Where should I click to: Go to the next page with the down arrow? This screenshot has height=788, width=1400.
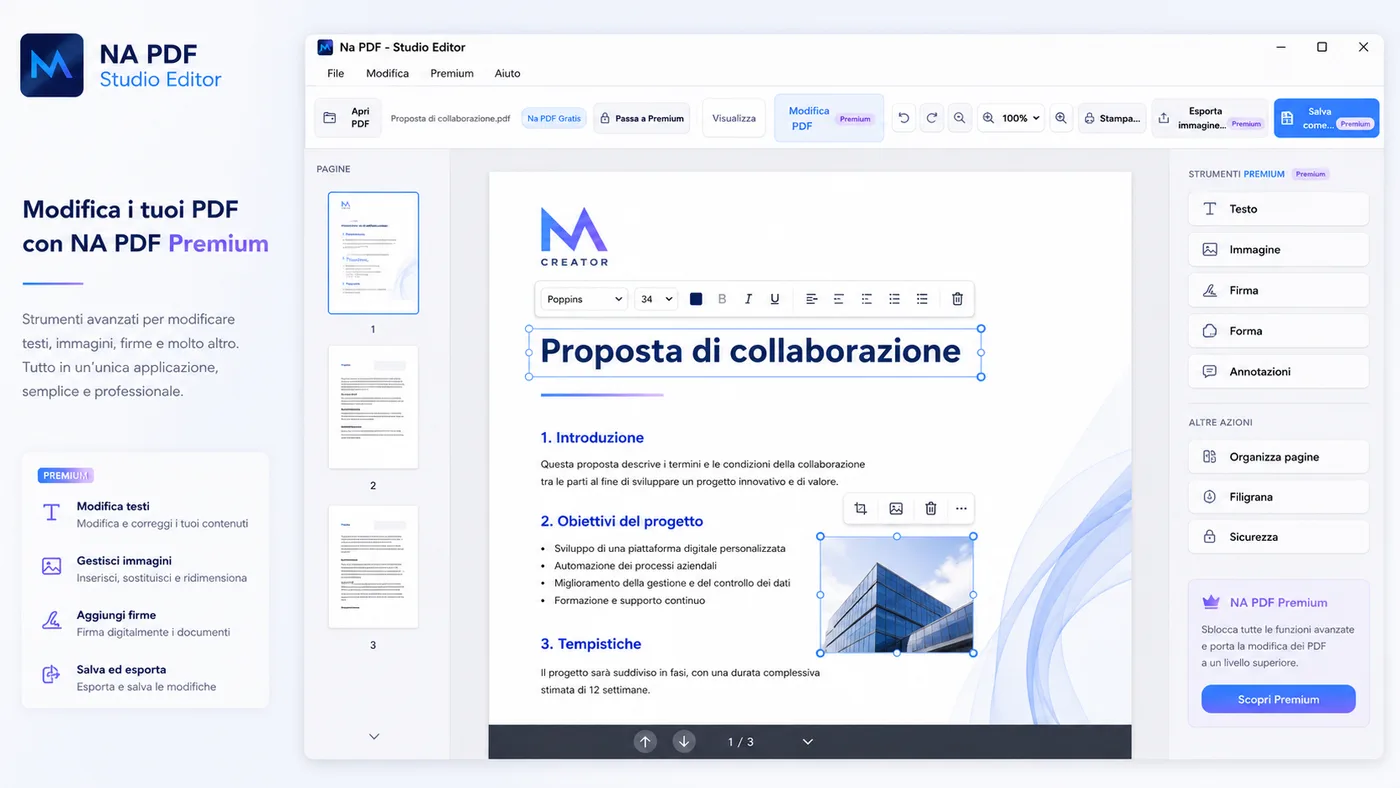pyautogui.click(x=684, y=742)
